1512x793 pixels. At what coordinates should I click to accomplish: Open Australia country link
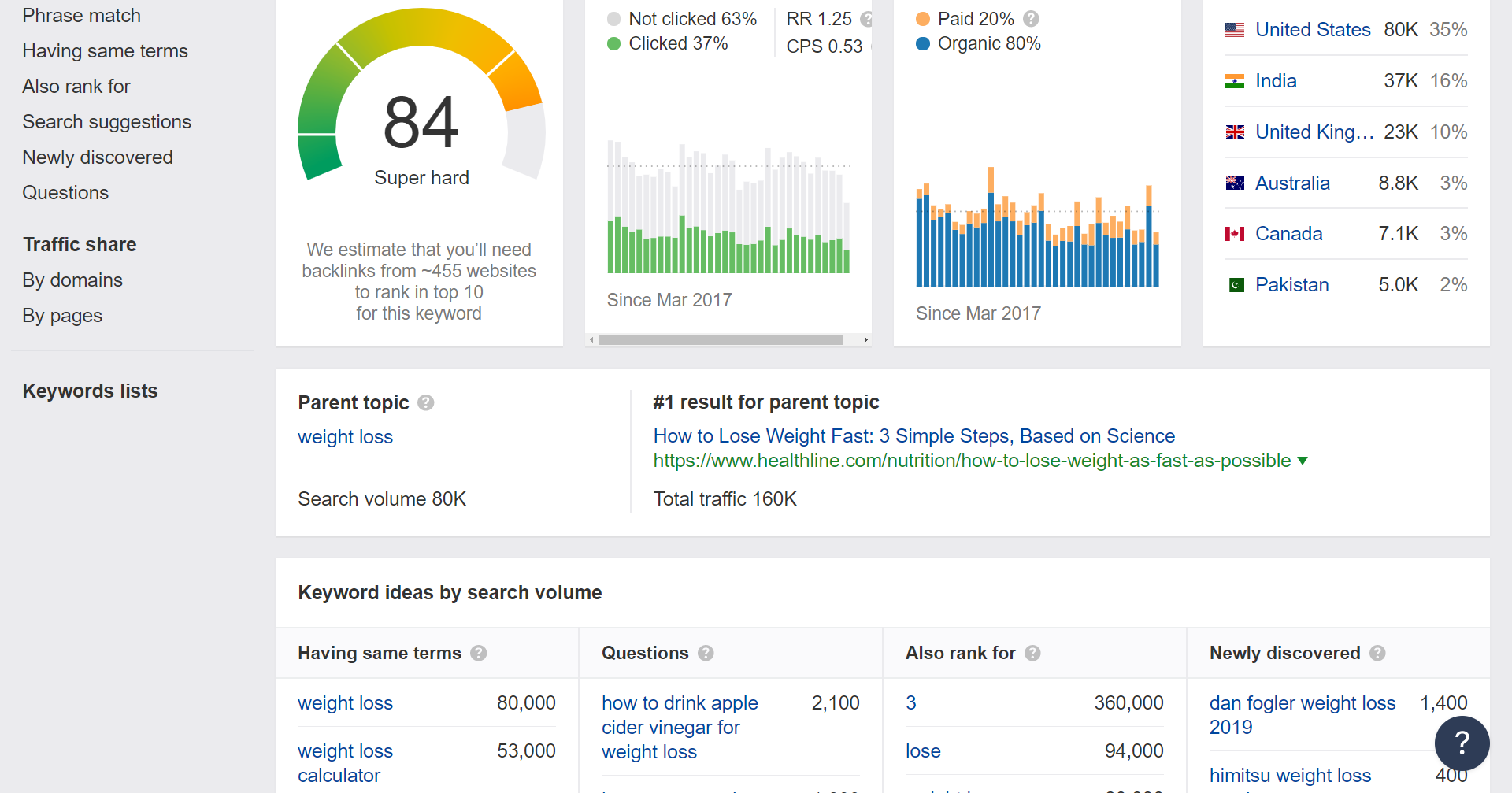coord(1292,183)
